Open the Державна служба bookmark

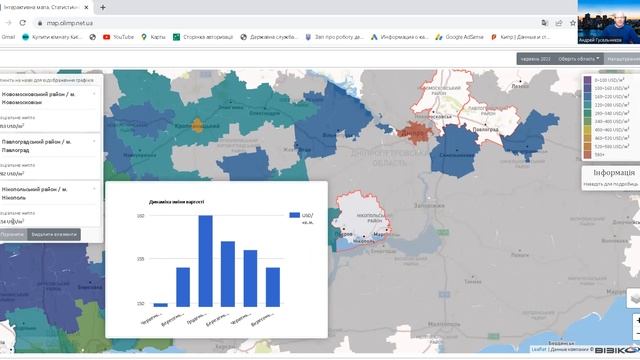[269, 37]
